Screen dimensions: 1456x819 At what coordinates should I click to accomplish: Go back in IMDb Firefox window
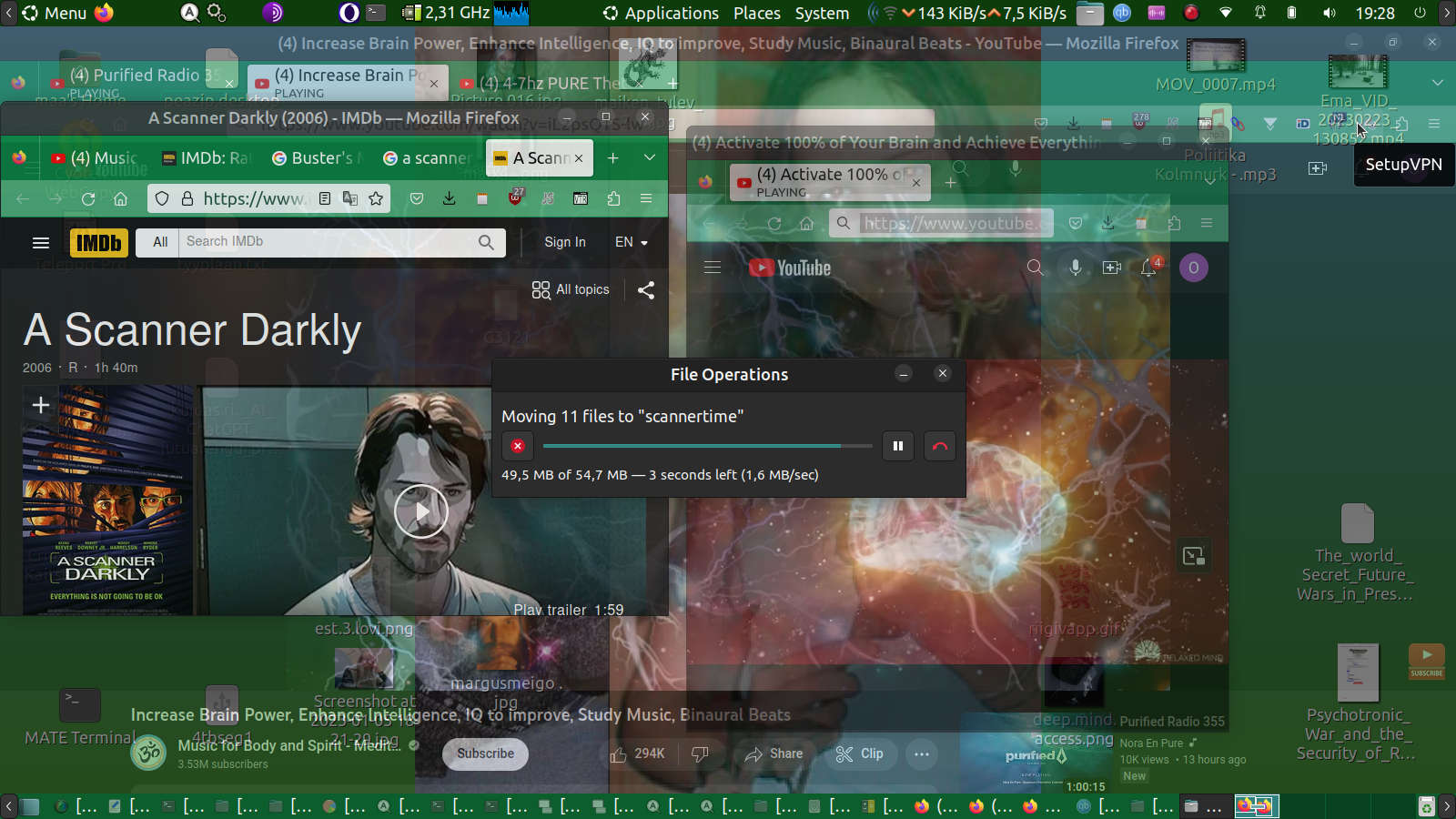[23, 198]
